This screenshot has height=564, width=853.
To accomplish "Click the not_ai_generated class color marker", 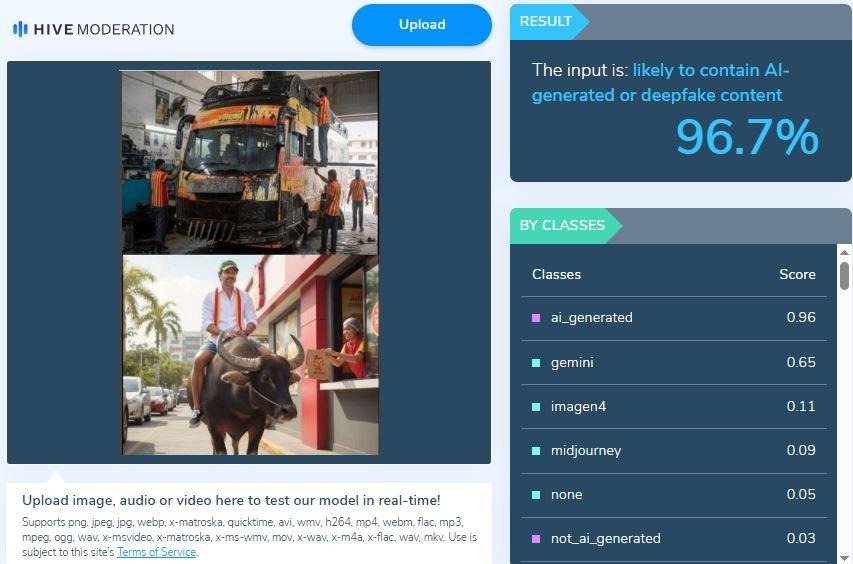I will (537, 538).
